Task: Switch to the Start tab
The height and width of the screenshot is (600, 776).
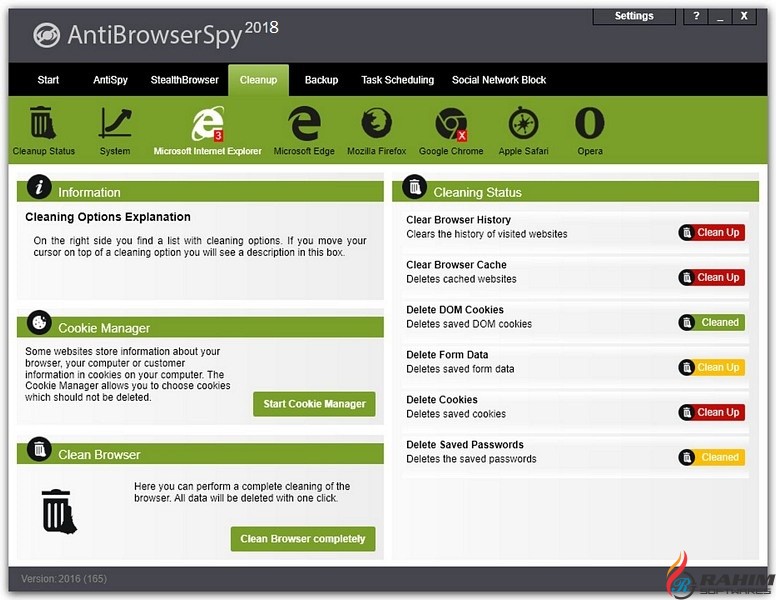Action: 48,80
